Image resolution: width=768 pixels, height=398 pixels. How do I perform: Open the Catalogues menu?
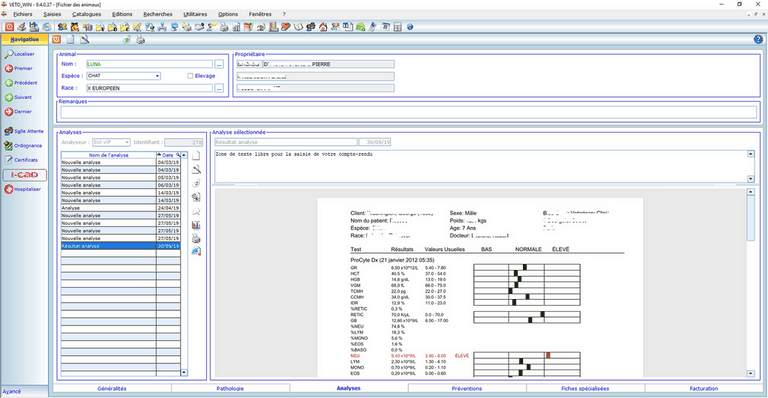(x=87, y=14)
